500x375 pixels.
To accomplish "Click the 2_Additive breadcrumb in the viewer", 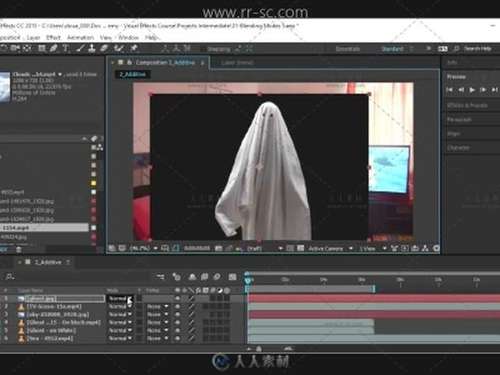I will point(132,74).
